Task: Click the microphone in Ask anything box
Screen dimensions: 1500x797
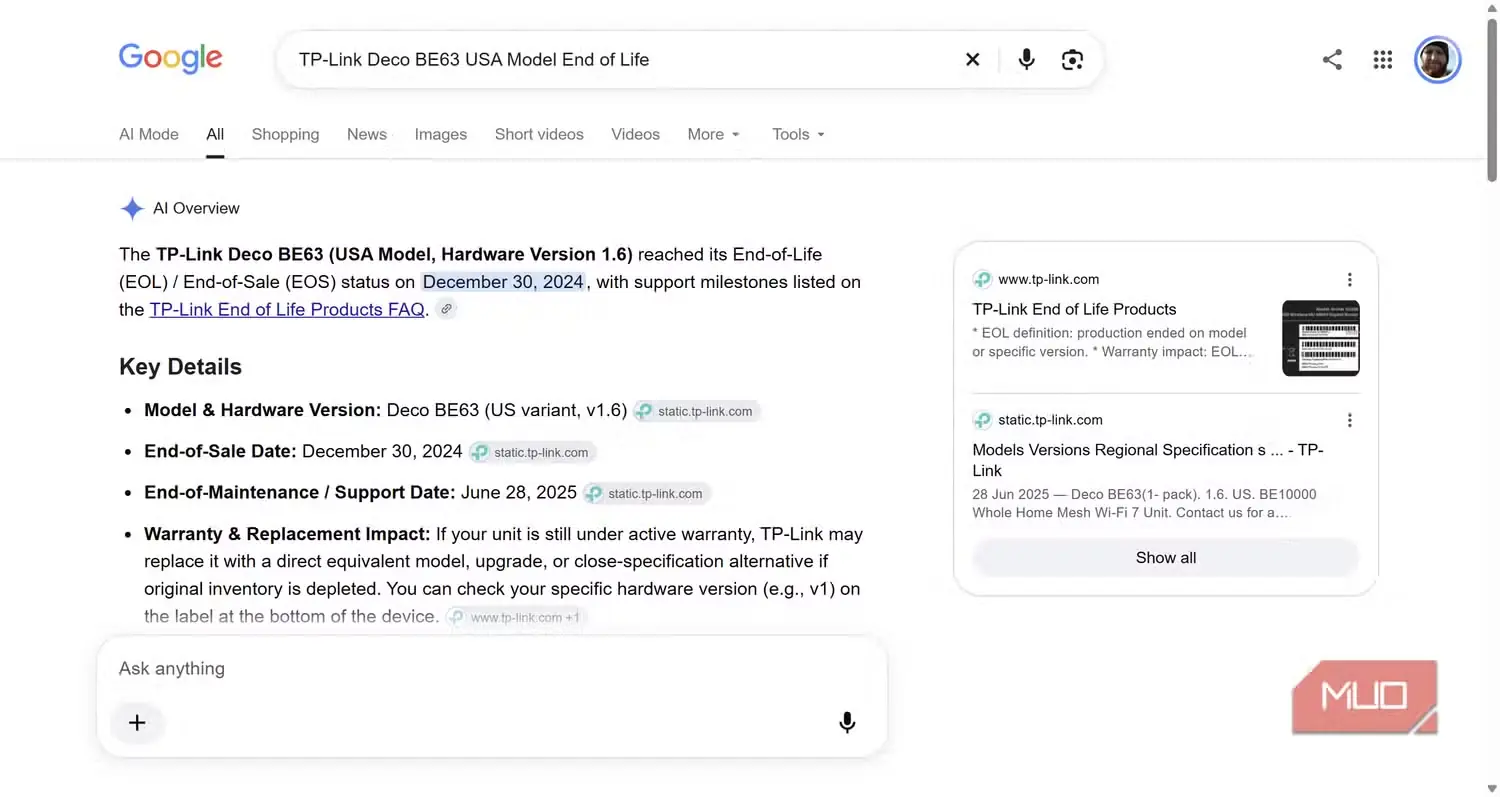Action: 847,722
